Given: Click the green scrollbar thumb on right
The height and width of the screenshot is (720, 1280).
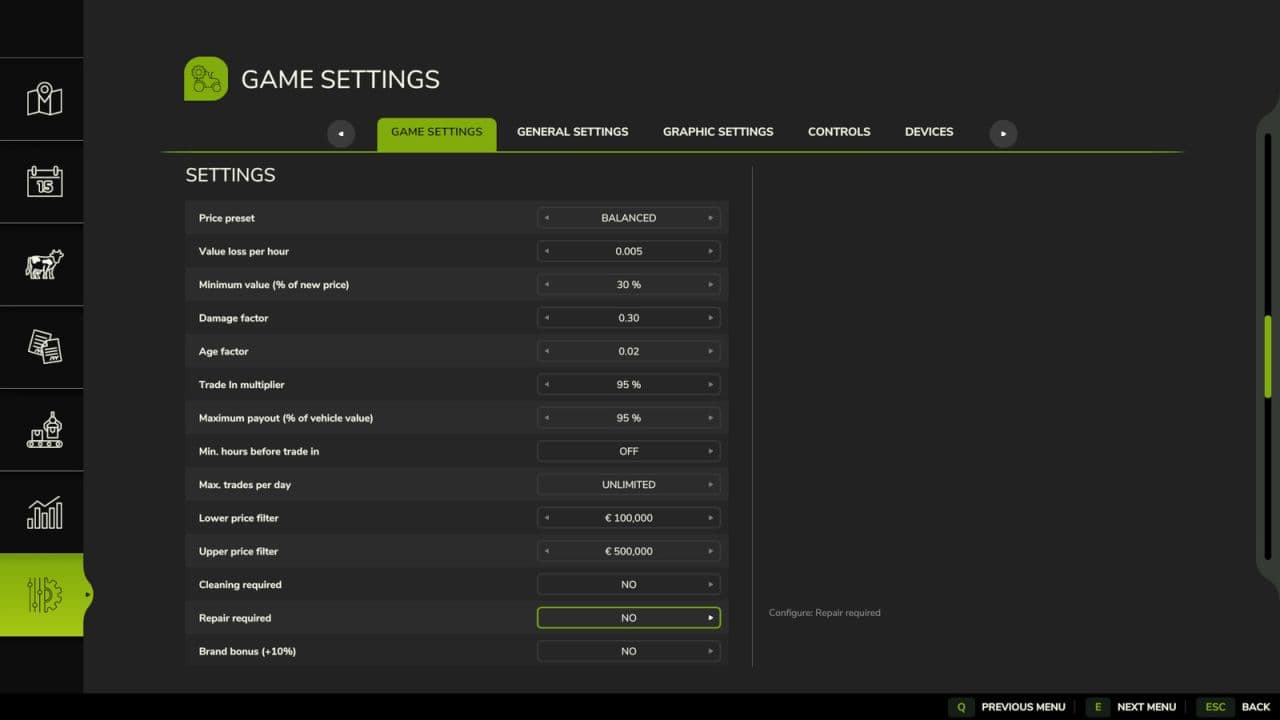Looking at the screenshot, I should [x=1268, y=356].
